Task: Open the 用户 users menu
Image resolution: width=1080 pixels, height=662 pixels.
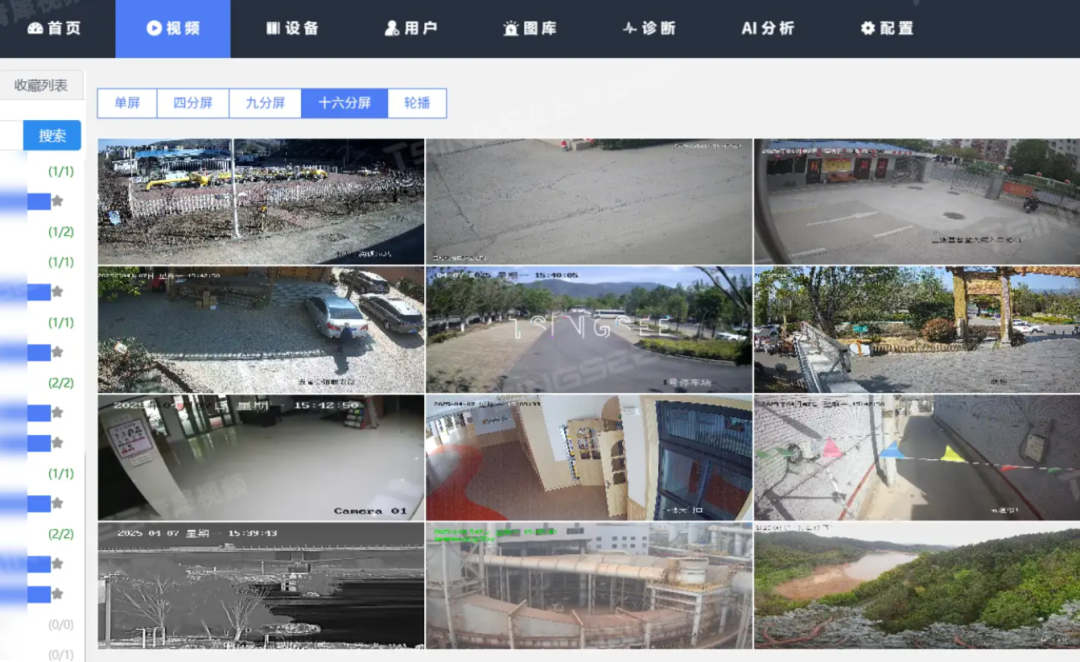Action: tap(411, 28)
